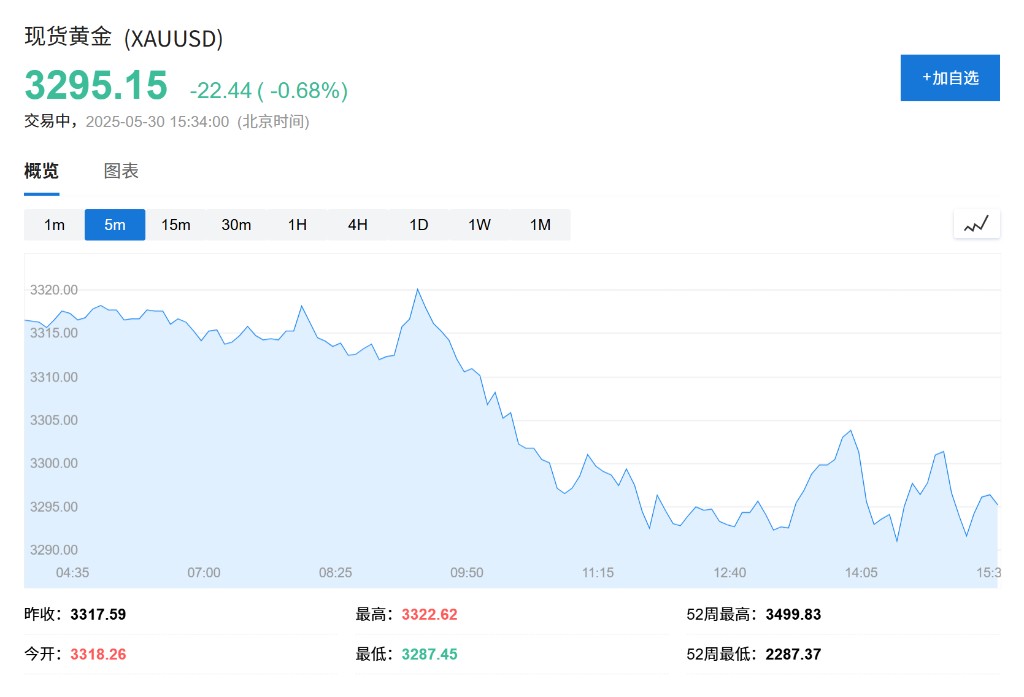This screenshot has width=1024, height=697.
Task: Open the 图表 tab
Action: coord(121,171)
